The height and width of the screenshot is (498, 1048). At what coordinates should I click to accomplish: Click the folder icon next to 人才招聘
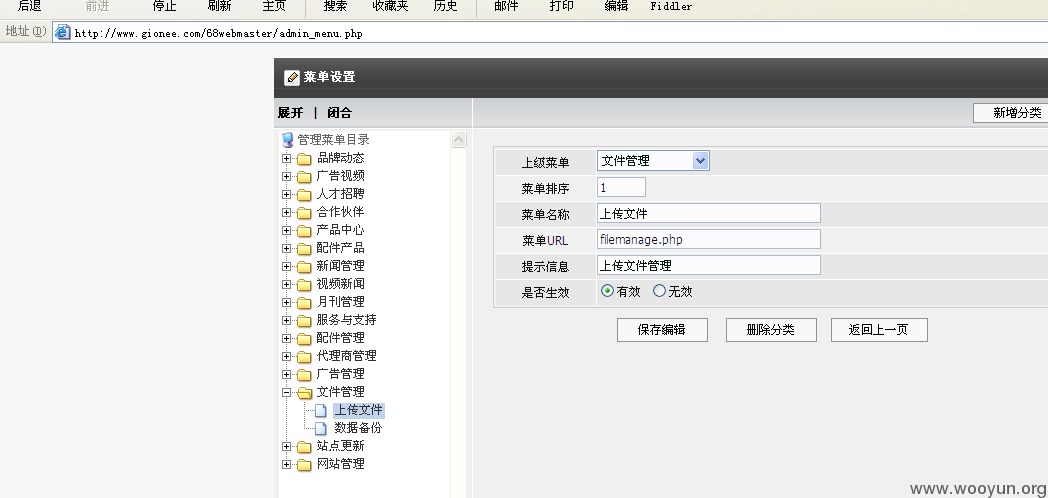tap(305, 195)
